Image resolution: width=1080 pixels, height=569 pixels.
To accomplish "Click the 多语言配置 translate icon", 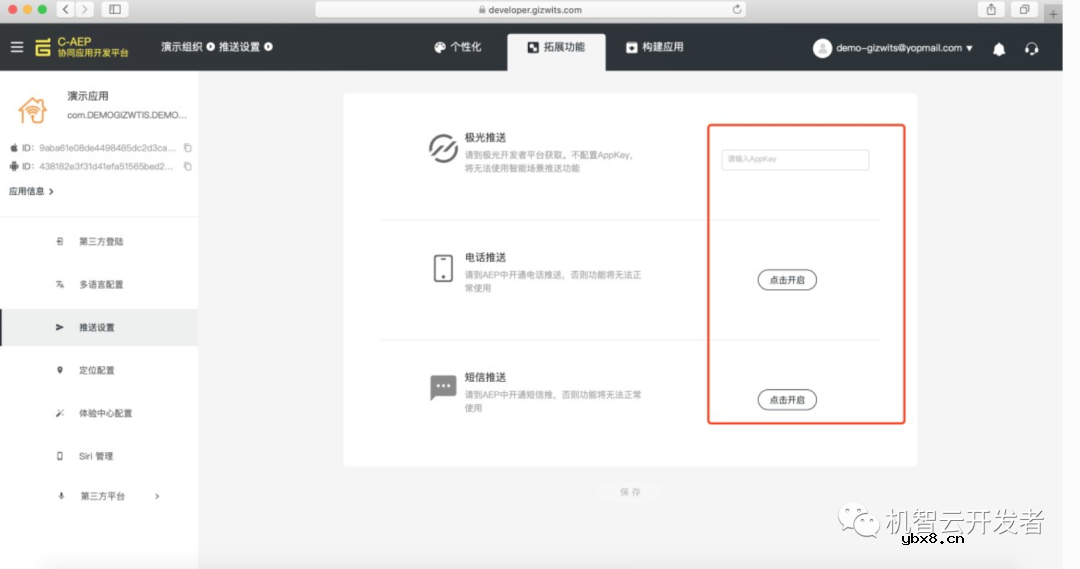I will (x=60, y=284).
